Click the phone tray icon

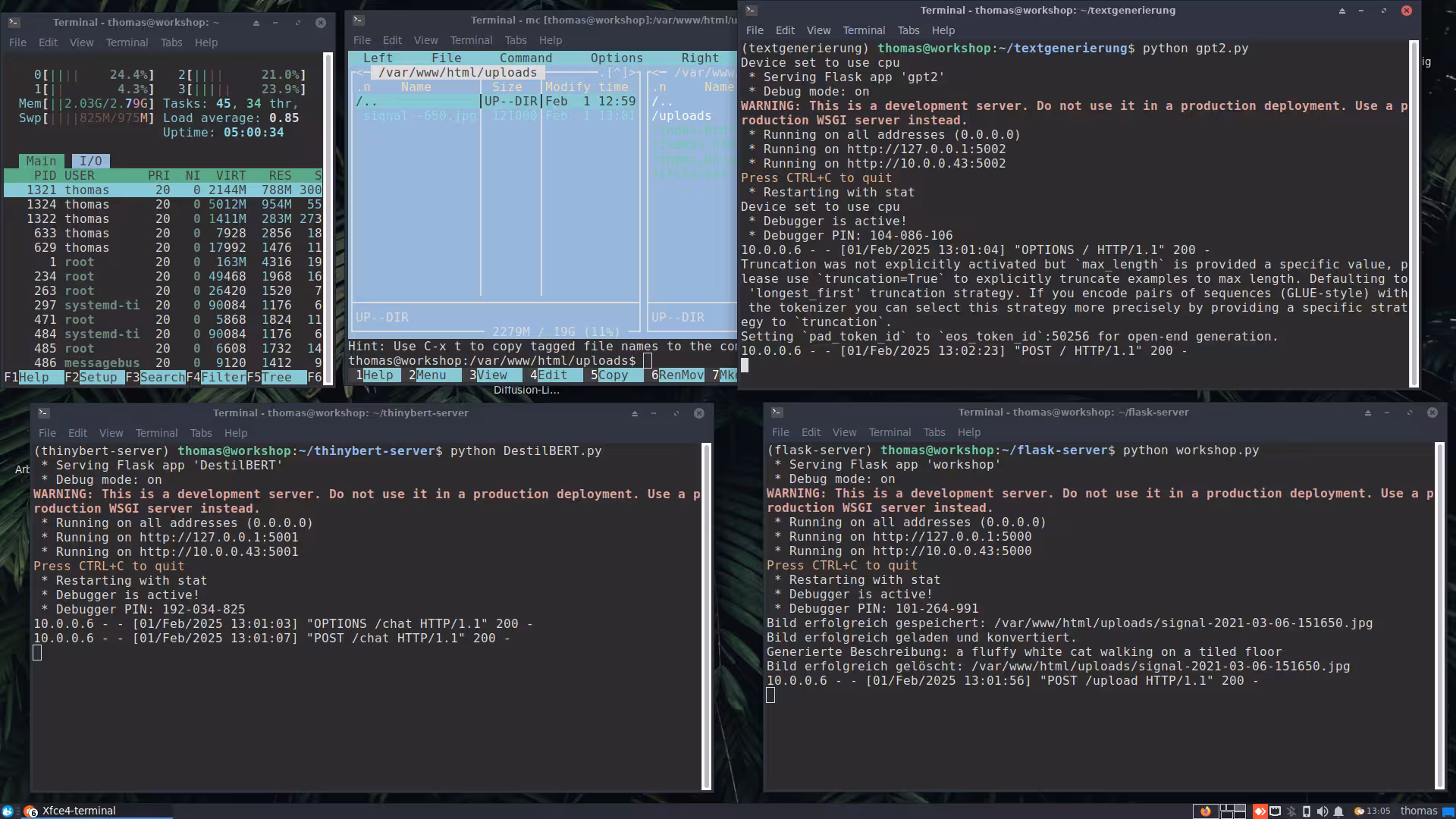1306,811
